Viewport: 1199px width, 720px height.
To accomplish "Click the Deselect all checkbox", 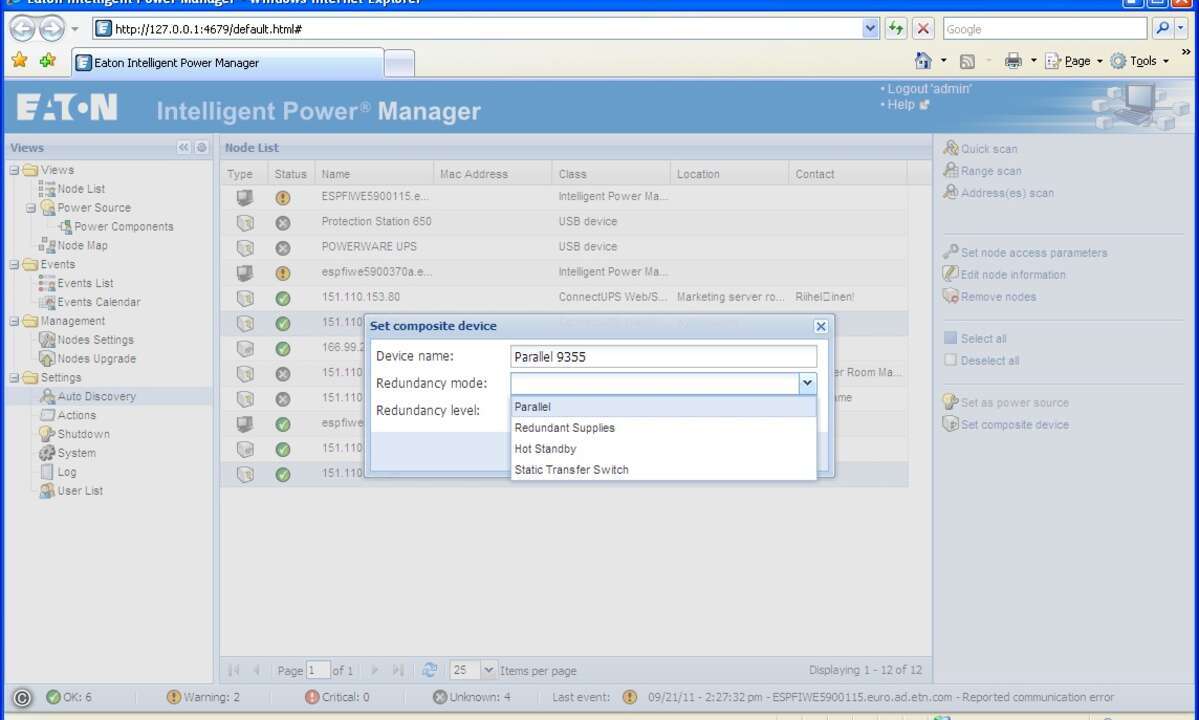I will click(950, 360).
